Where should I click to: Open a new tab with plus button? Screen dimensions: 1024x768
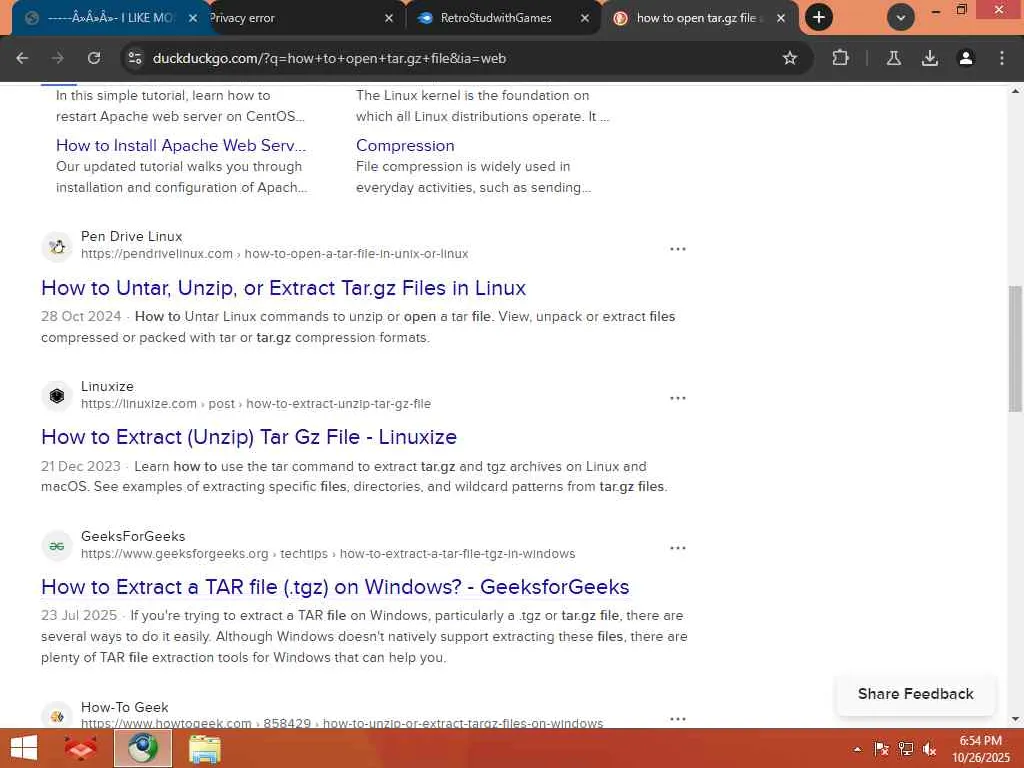pos(819,18)
